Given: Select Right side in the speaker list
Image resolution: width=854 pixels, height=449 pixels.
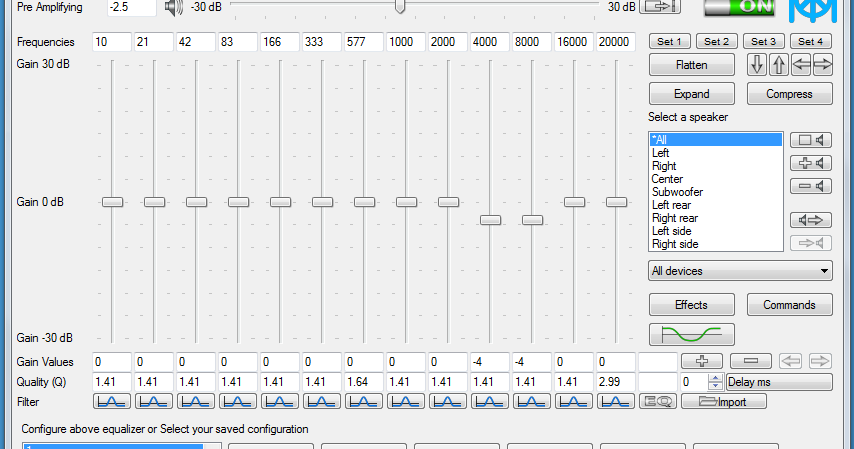Looking at the screenshot, I should point(716,244).
